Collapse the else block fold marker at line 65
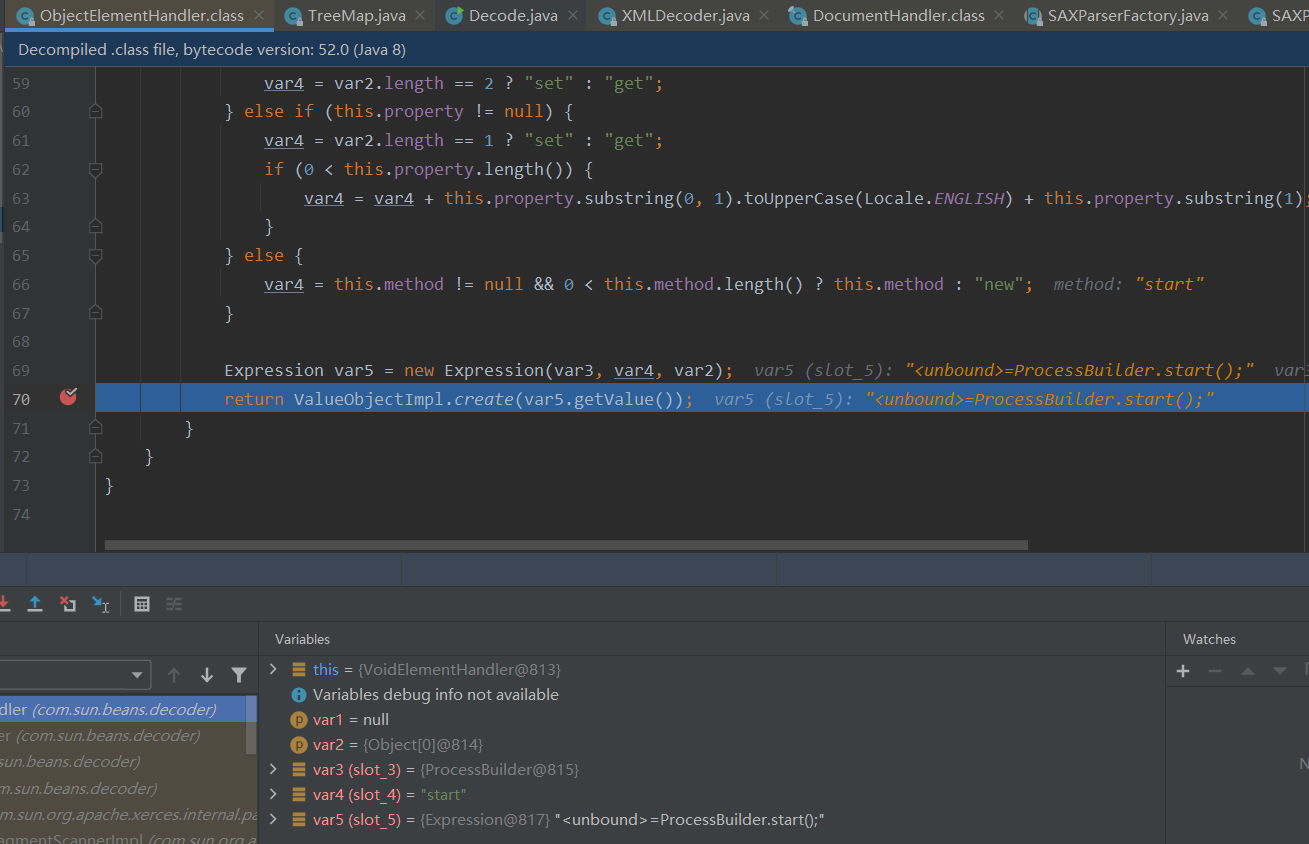Viewport: 1309px width, 844px height. [x=96, y=256]
